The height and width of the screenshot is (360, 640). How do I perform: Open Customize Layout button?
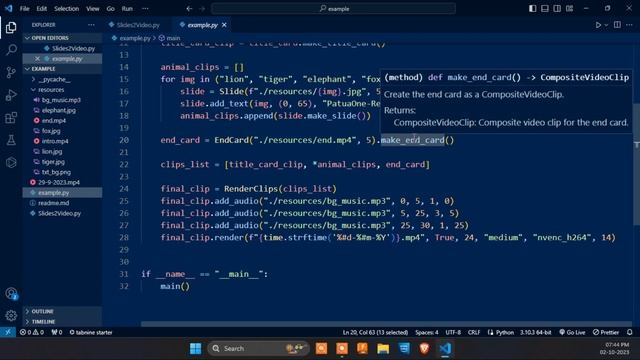569,9
